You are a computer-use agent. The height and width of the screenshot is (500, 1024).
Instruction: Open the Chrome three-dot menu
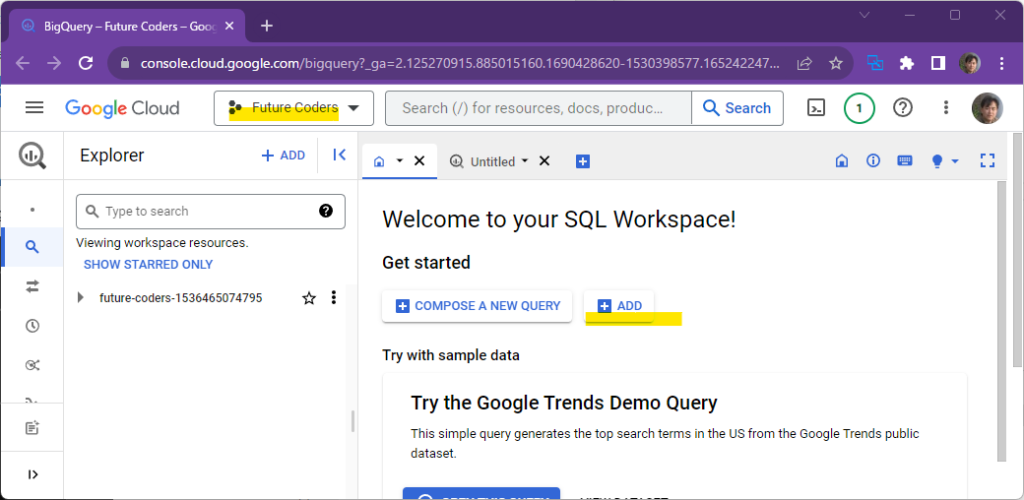tap(1002, 63)
